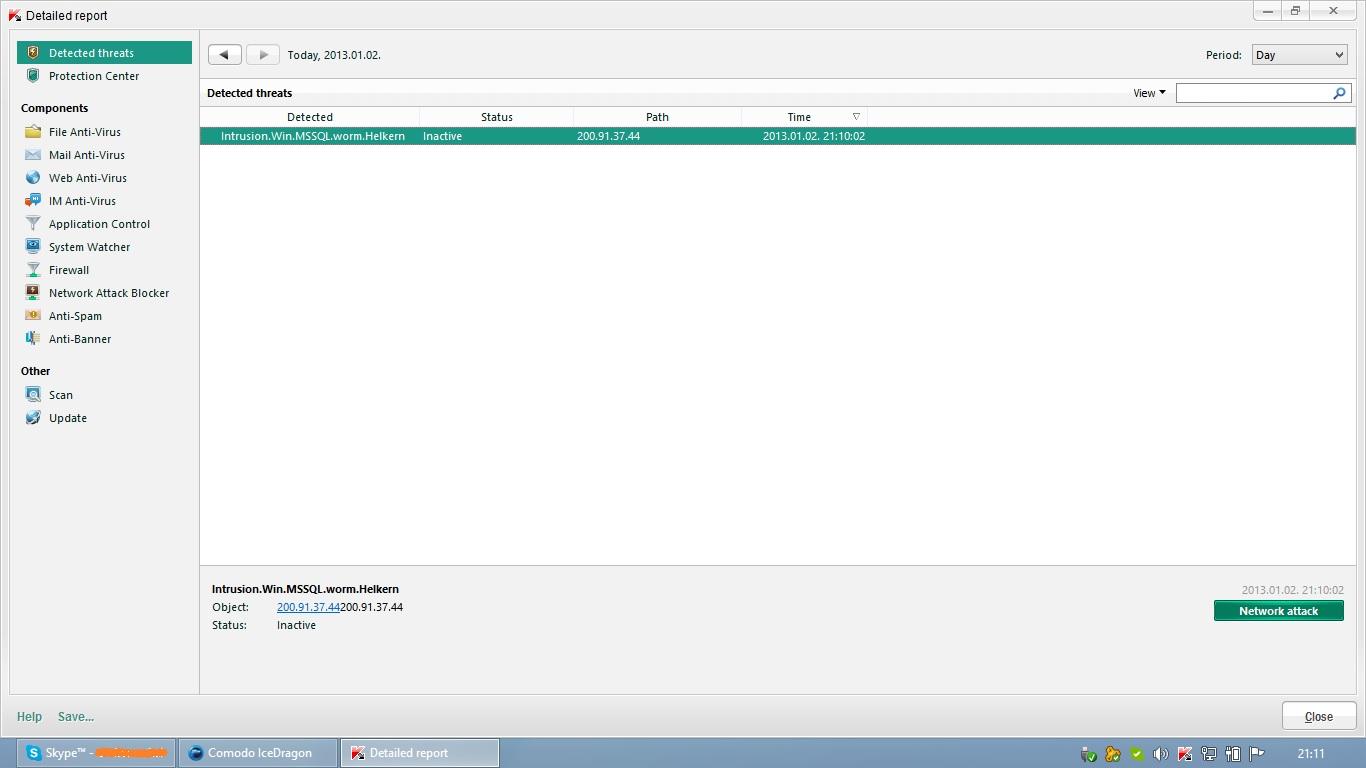The height and width of the screenshot is (768, 1366).
Task: Open Web Anti-Virus globe icon
Action: 33,178
